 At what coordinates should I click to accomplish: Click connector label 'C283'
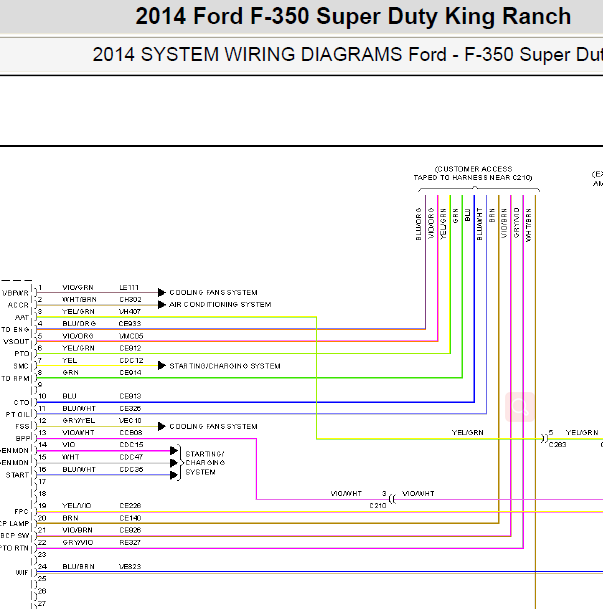(x=557, y=445)
